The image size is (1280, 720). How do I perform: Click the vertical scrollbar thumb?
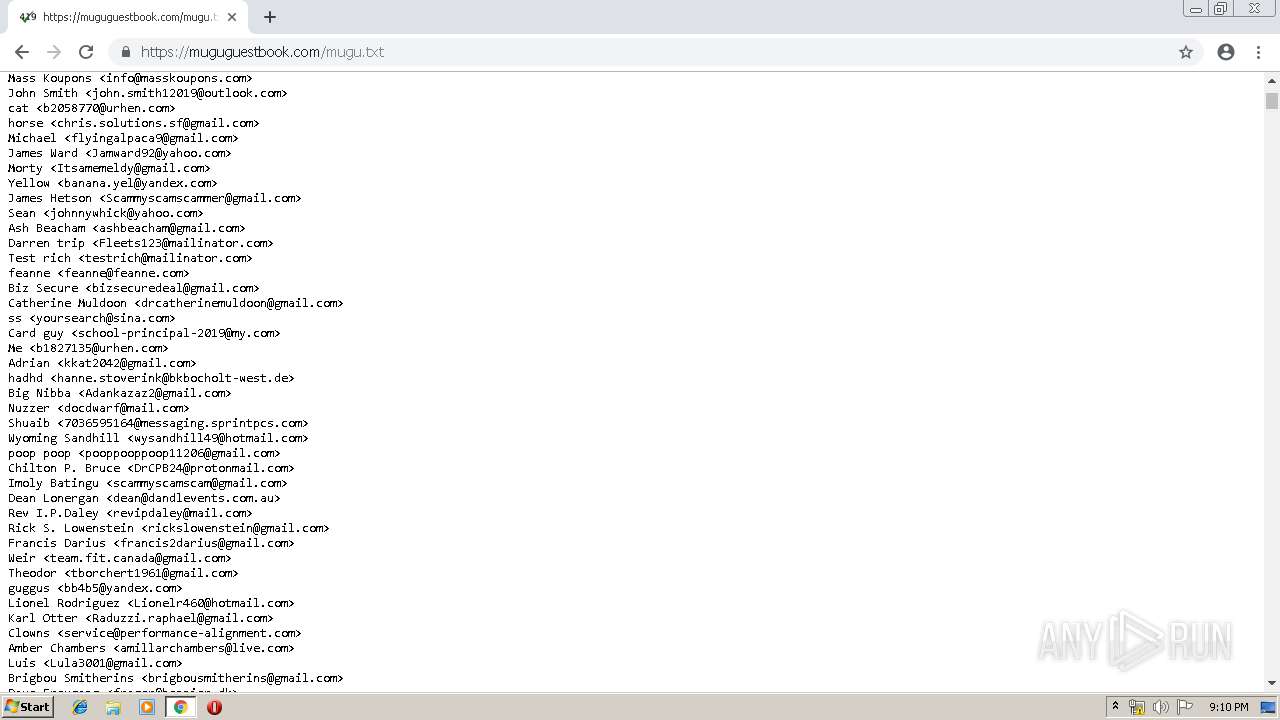click(x=1272, y=101)
